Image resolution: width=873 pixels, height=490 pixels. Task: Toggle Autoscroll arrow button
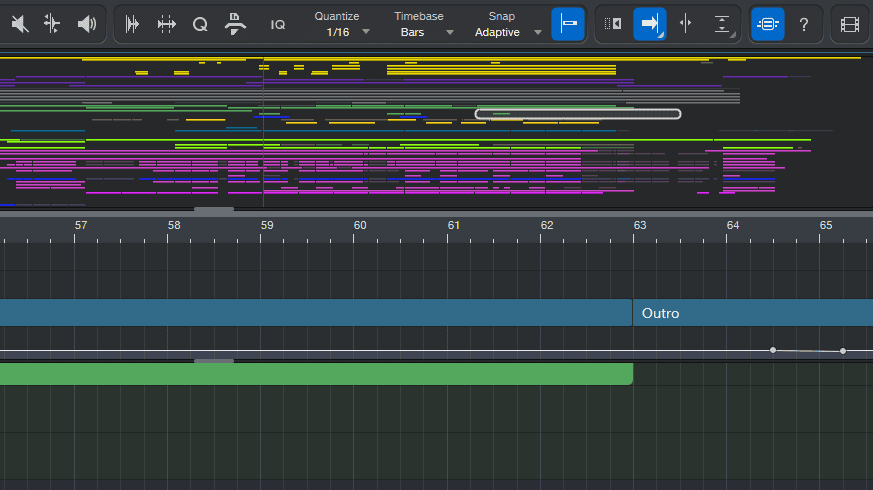(650, 24)
